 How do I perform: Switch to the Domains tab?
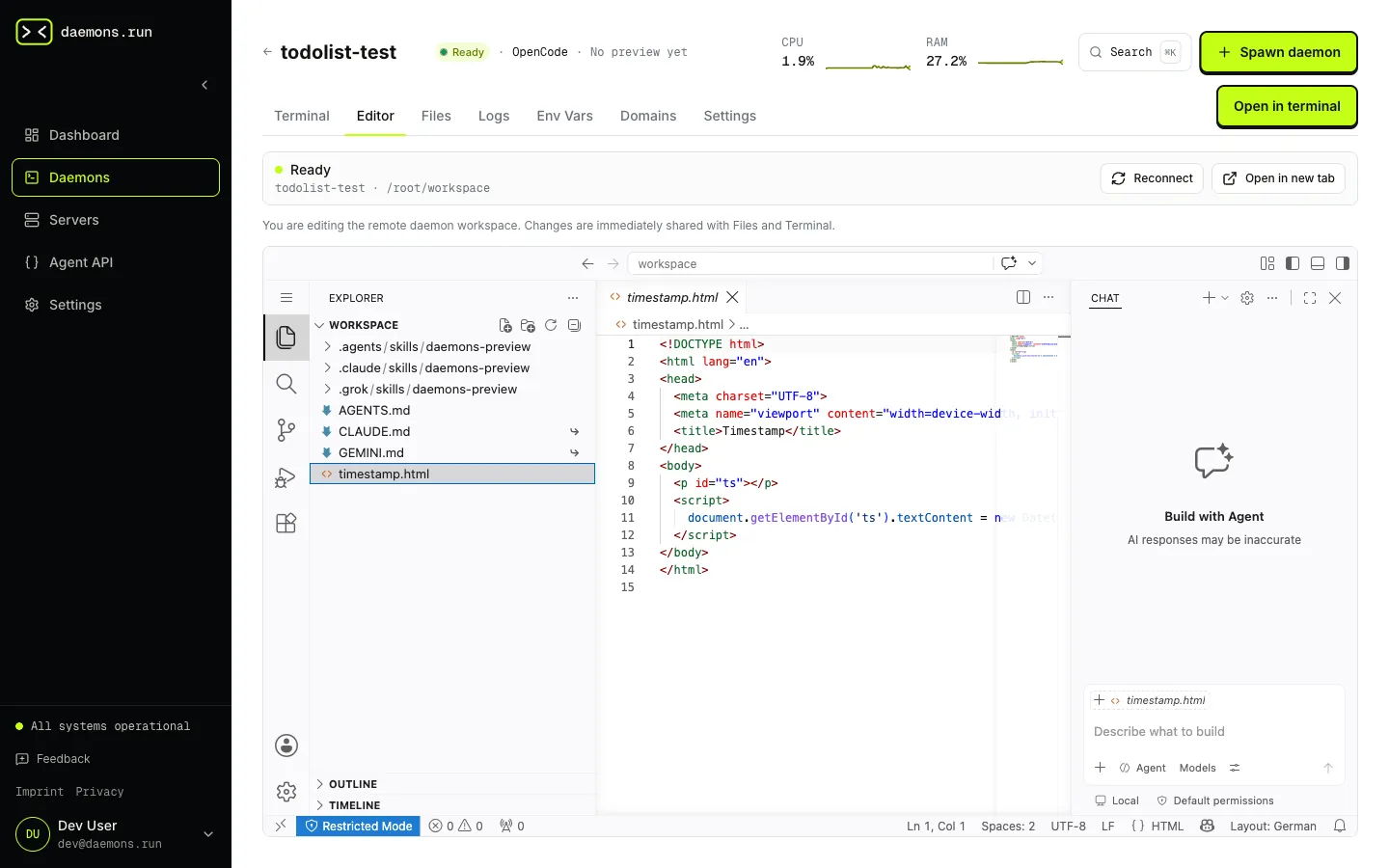pyautogui.click(x=648, y=116)
